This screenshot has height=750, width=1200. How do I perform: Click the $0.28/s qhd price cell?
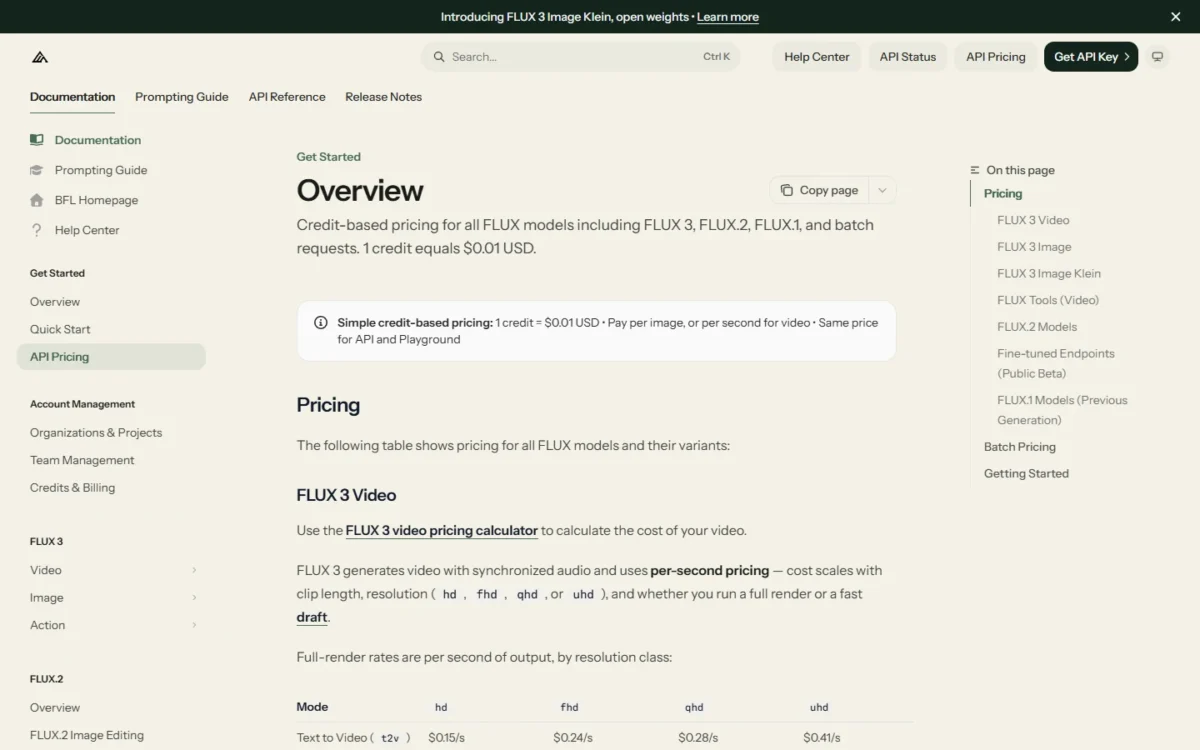(698, 738)
